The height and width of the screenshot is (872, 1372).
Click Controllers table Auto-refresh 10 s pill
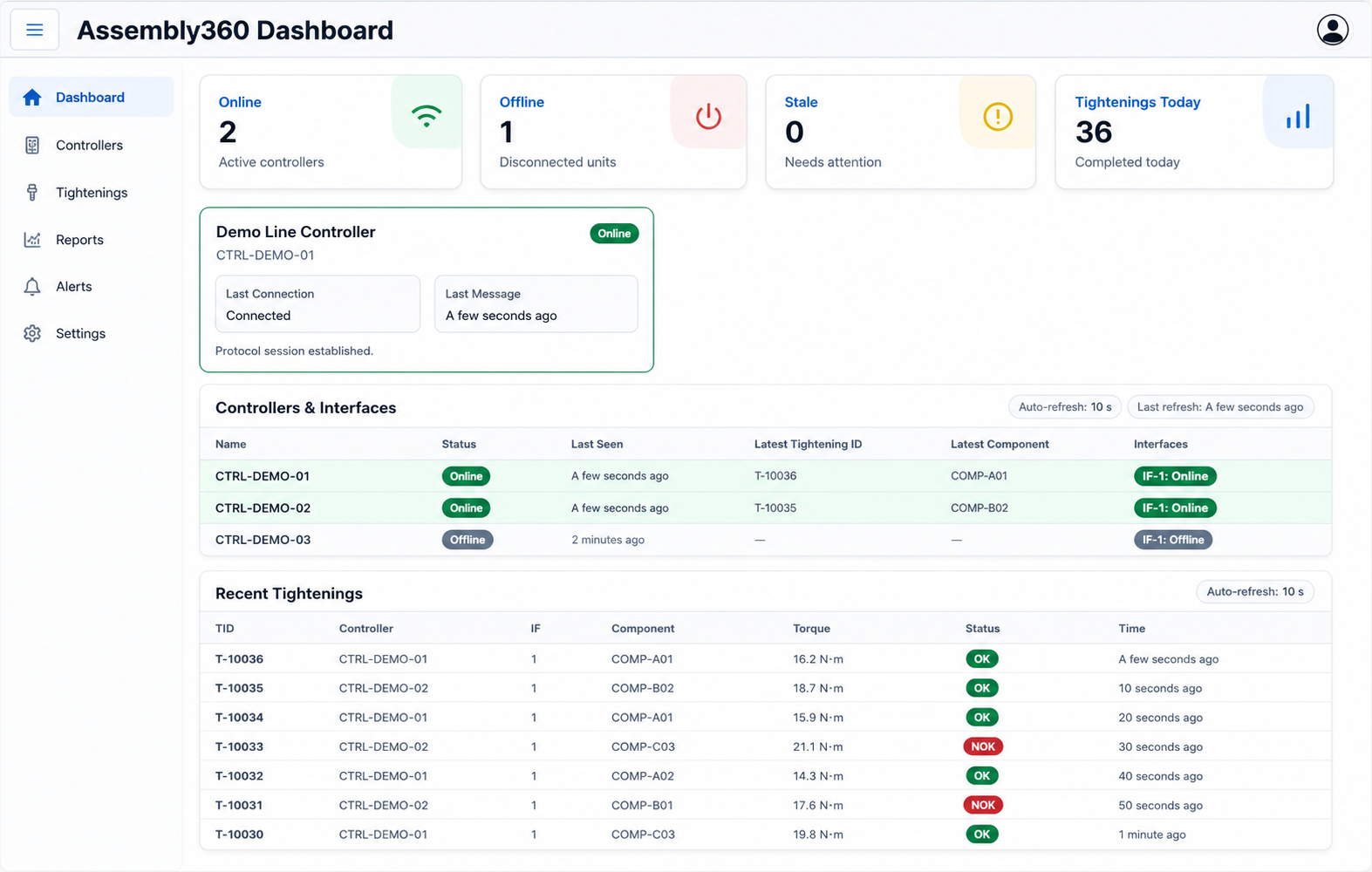(1065, 407)
